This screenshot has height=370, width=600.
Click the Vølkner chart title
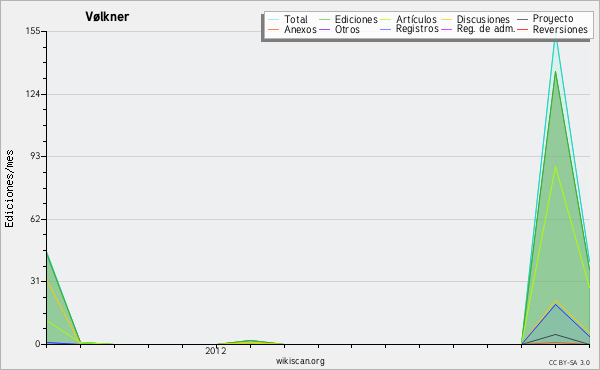(x=107, y=16)
